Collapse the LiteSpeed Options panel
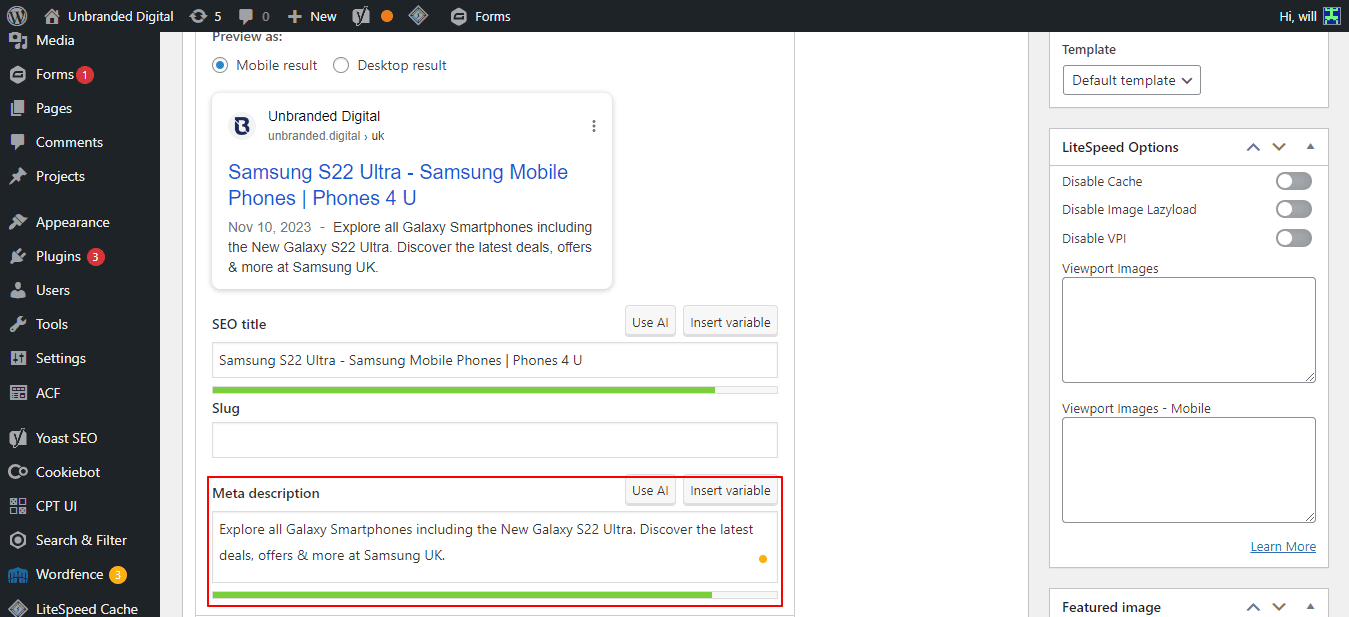Image resolution: width=1349 pixels, height=617 pixels. 1310,147
